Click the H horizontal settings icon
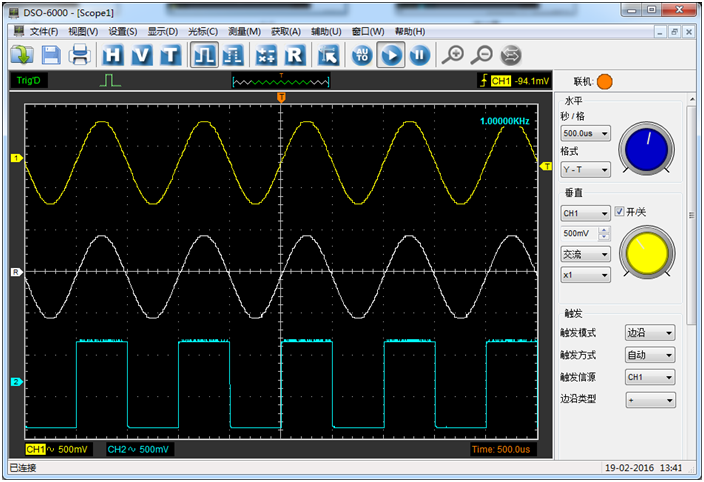704x482 pixels. [x=113, y=54]
